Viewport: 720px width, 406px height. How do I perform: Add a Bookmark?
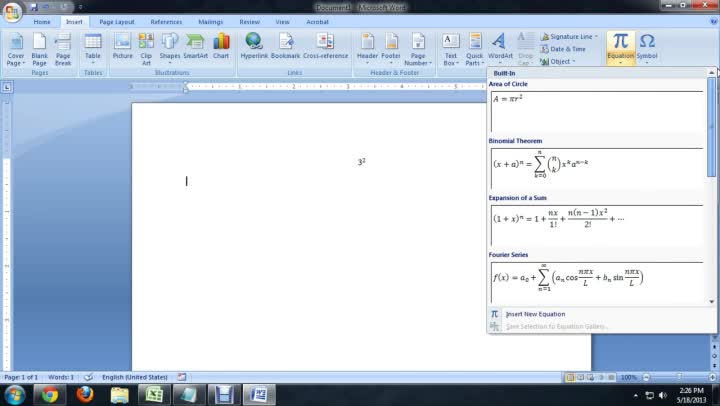pos(285,45)
